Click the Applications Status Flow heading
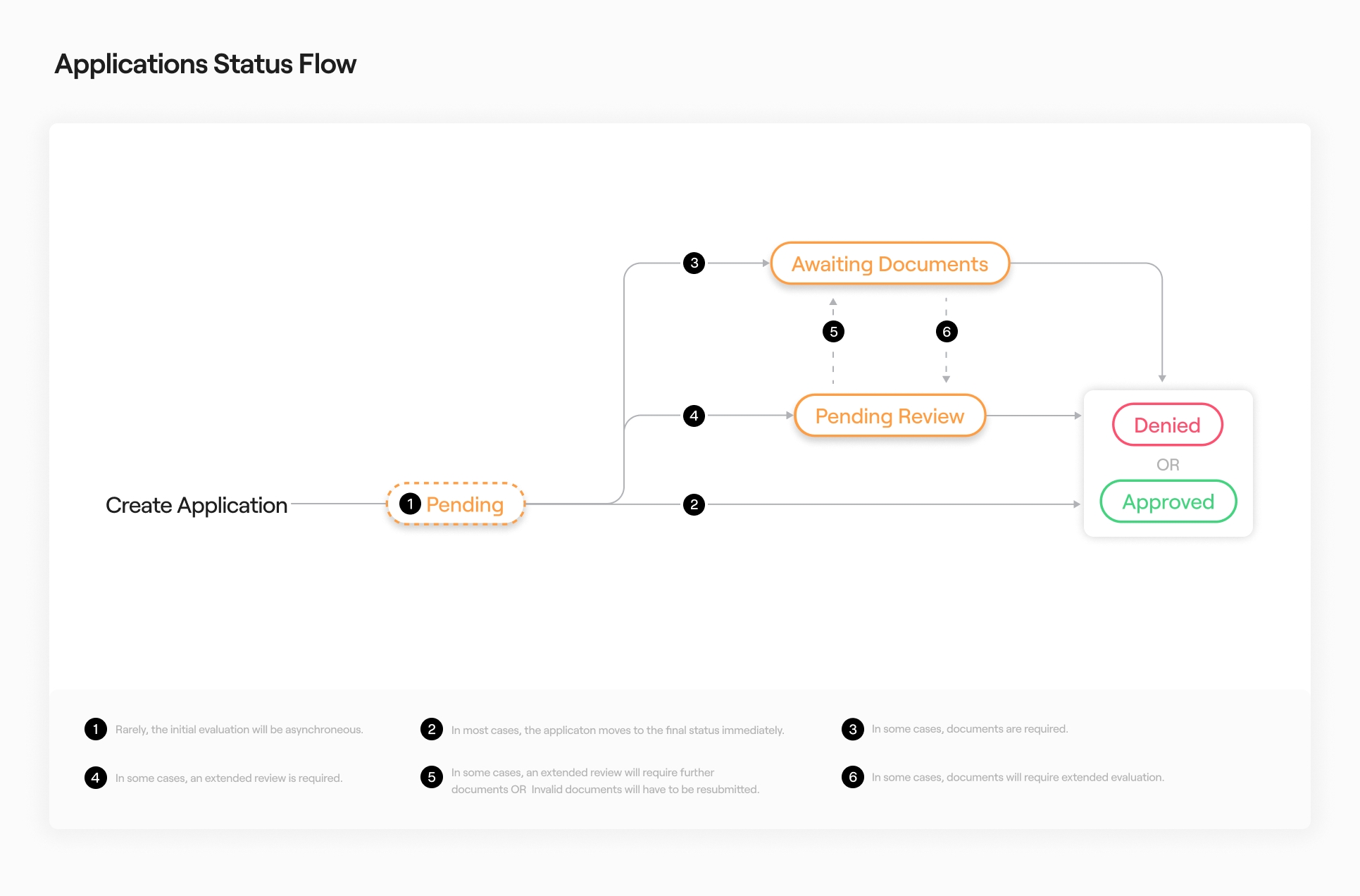Screen dimensions: 1360x896 (x=206, y=64)
